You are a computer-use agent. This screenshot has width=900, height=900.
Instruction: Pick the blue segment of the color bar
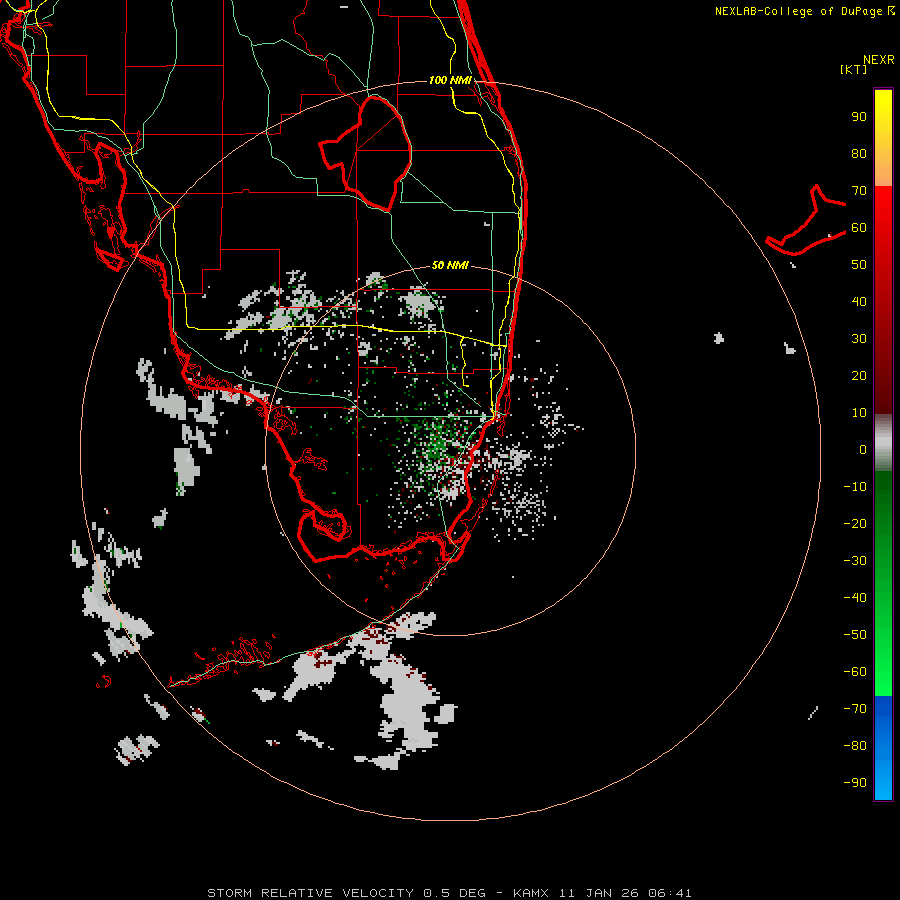coord(883,748)
